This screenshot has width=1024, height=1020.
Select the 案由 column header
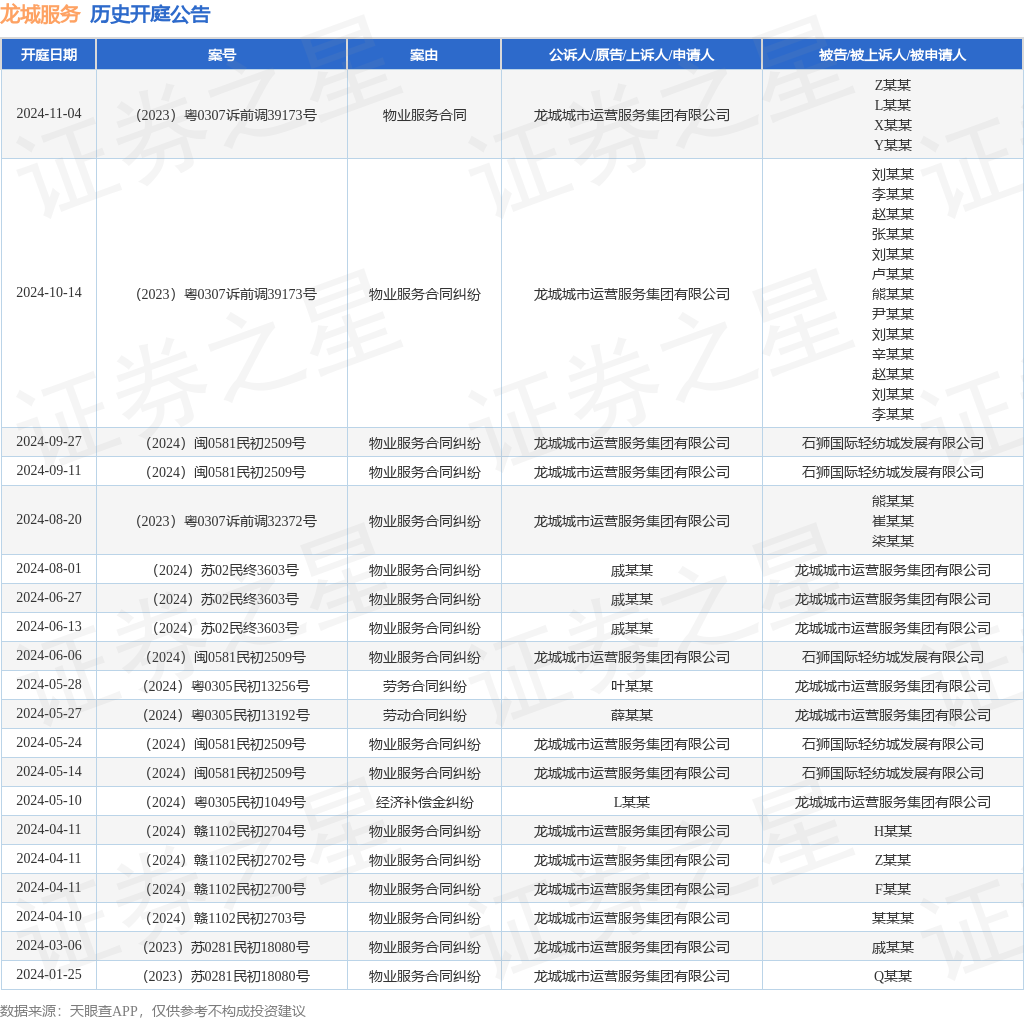click(x=424, y=55)
